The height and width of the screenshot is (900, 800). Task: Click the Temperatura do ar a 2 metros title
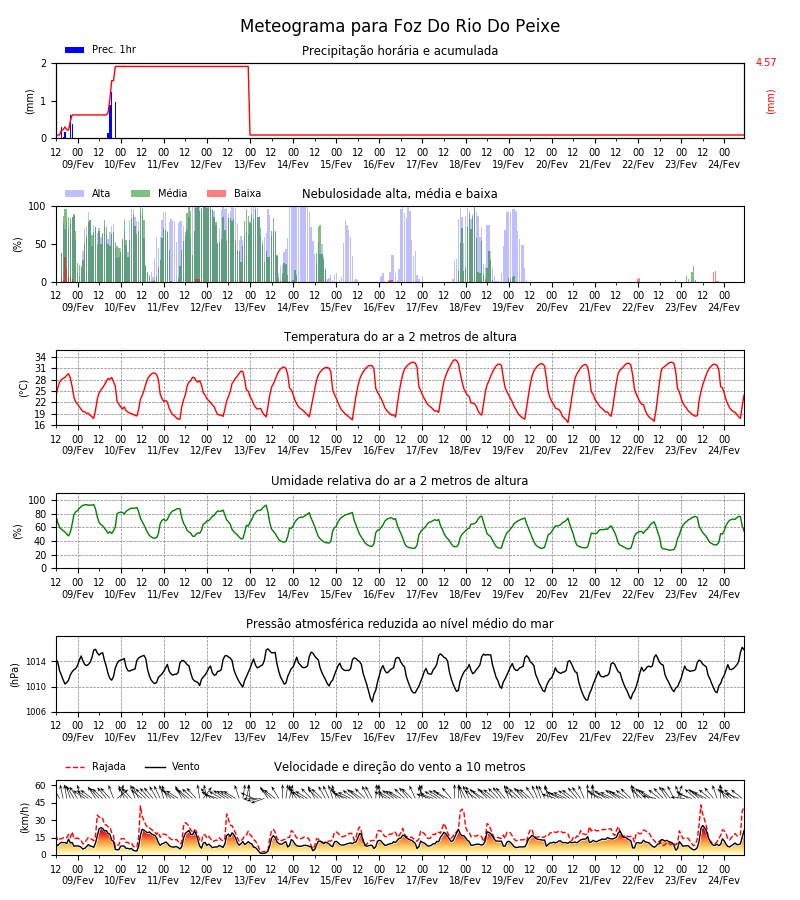(x=400, y=336)
